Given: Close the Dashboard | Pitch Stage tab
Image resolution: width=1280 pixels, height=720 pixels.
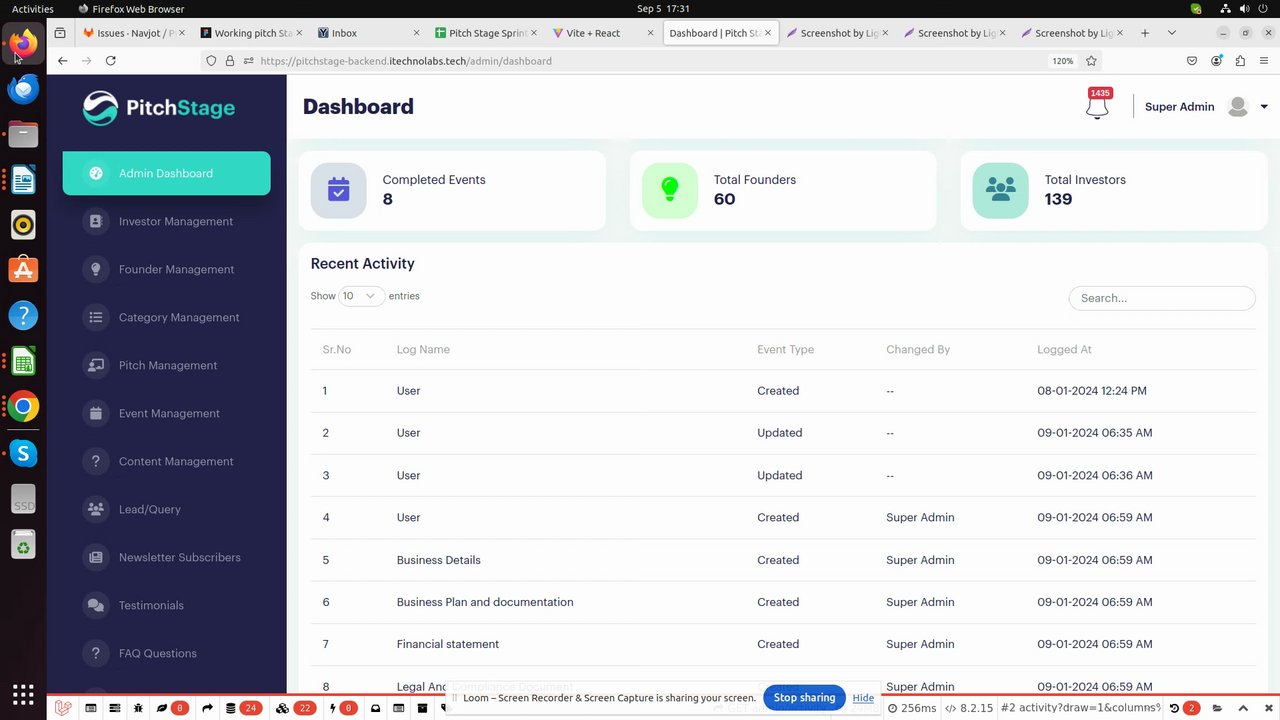Looking at the screenshot, I should tap(767, 33).
